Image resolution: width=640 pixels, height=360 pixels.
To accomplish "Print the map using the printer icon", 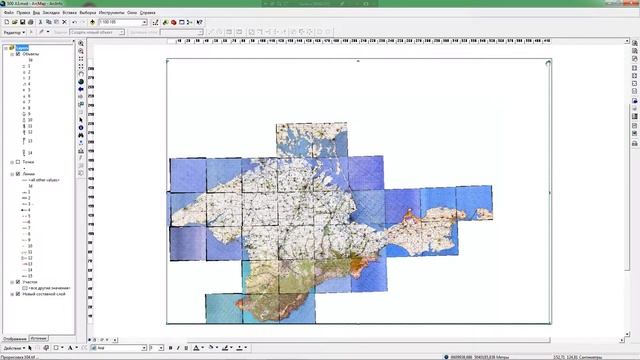I will [x=30, y=22].
